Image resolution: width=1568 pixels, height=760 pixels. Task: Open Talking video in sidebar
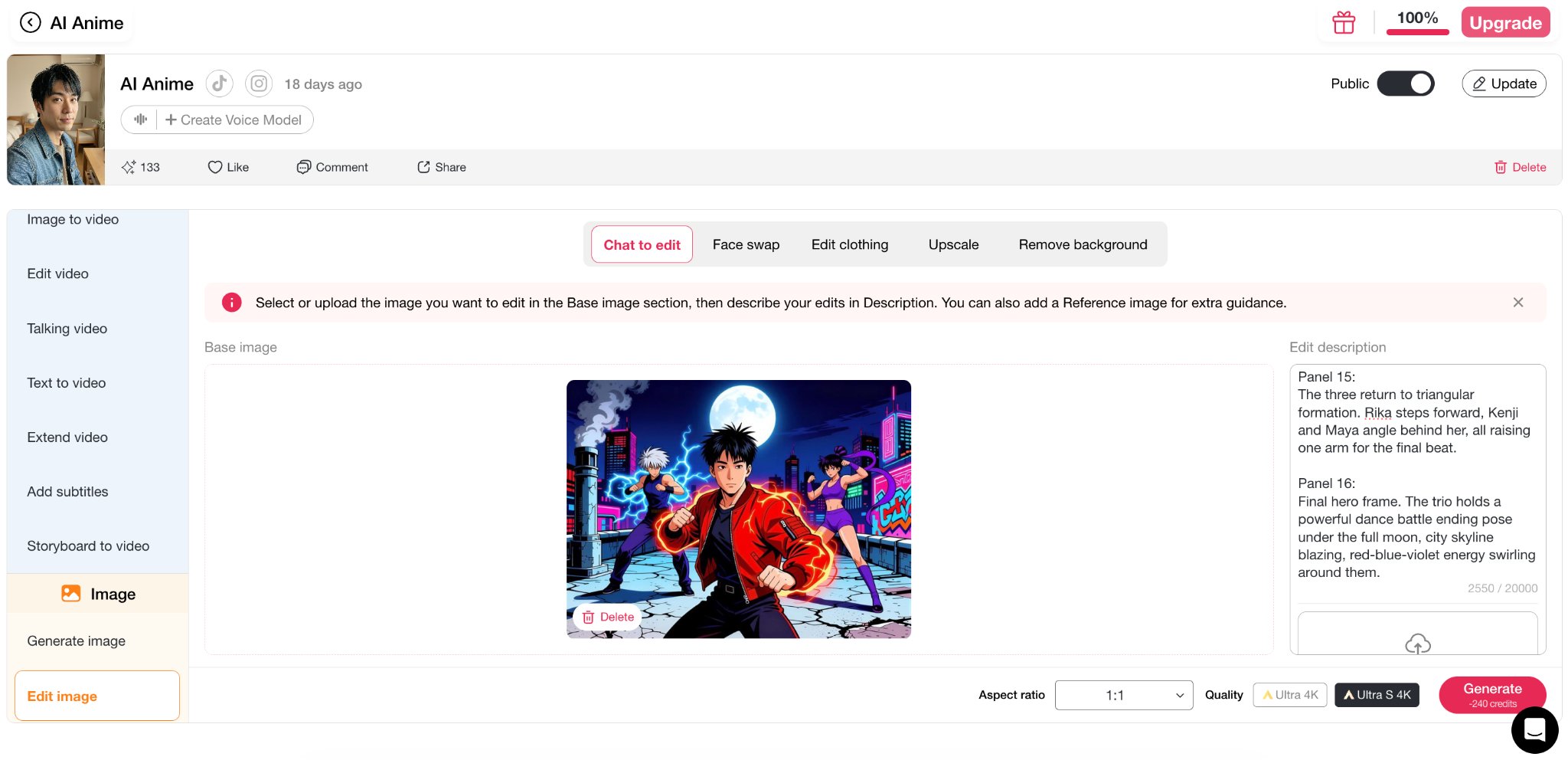point(67,328)
